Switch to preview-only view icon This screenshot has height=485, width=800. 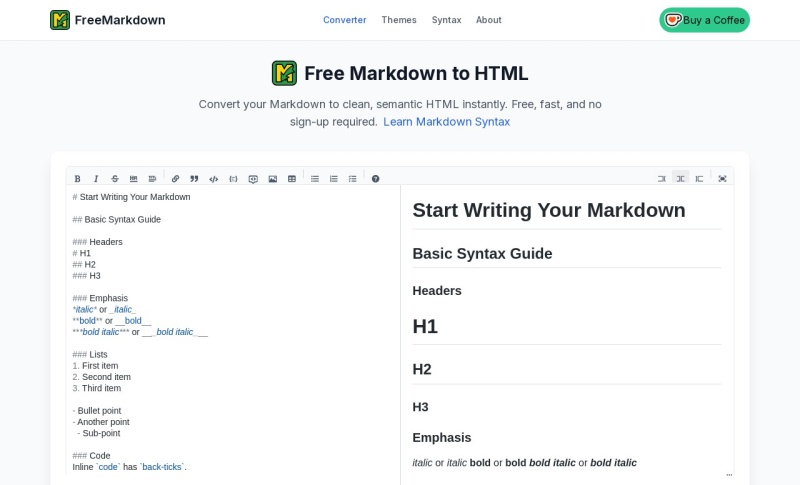tap(699, 178)
